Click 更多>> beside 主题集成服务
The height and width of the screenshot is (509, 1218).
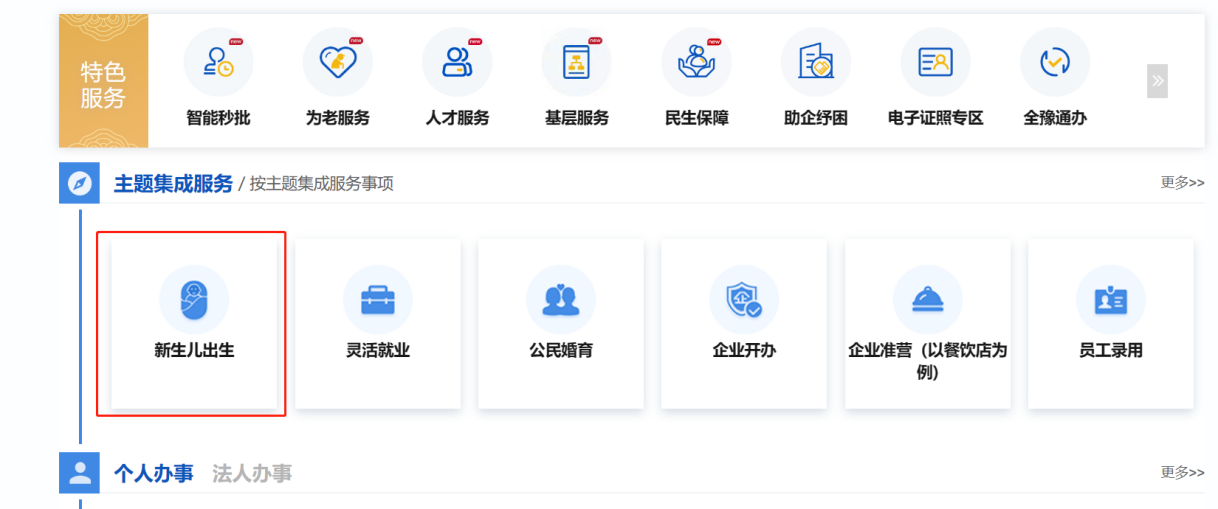[1182, 183]
